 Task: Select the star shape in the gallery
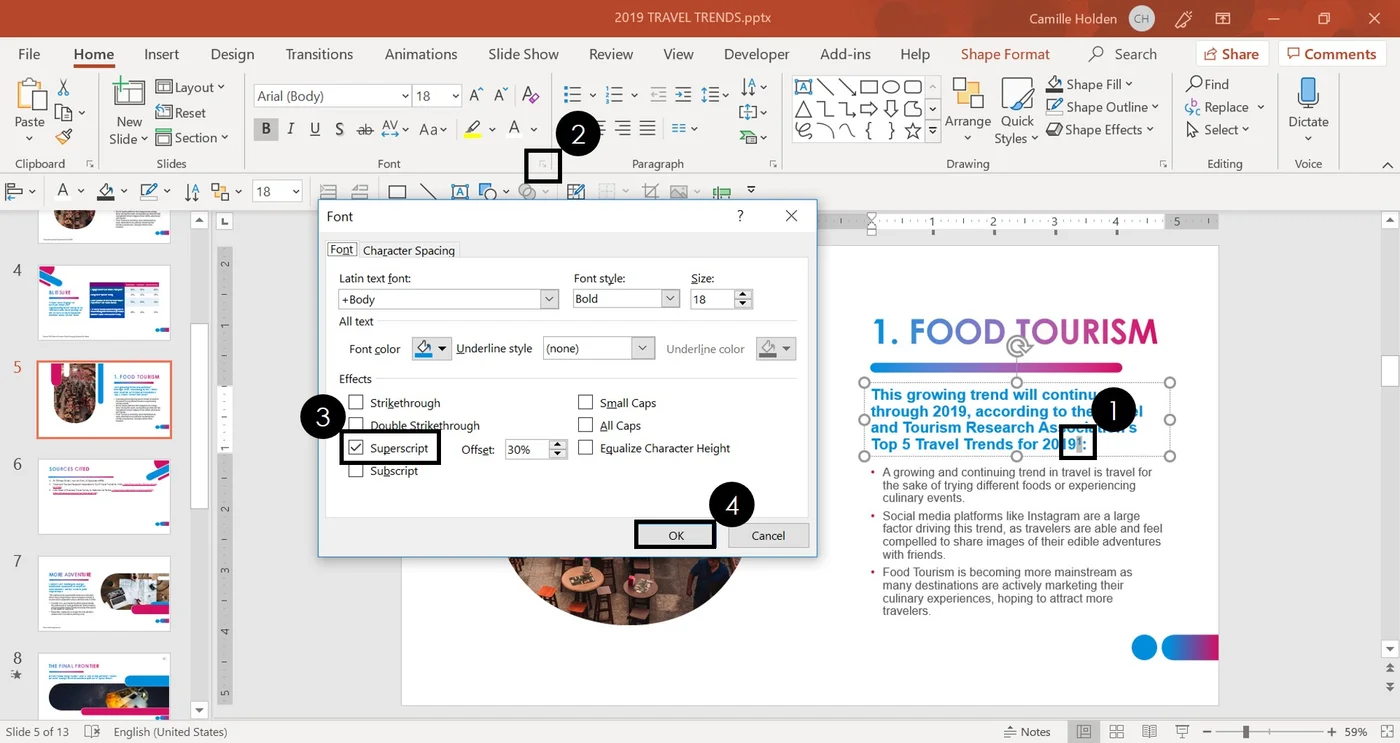(x=912, y=131)
